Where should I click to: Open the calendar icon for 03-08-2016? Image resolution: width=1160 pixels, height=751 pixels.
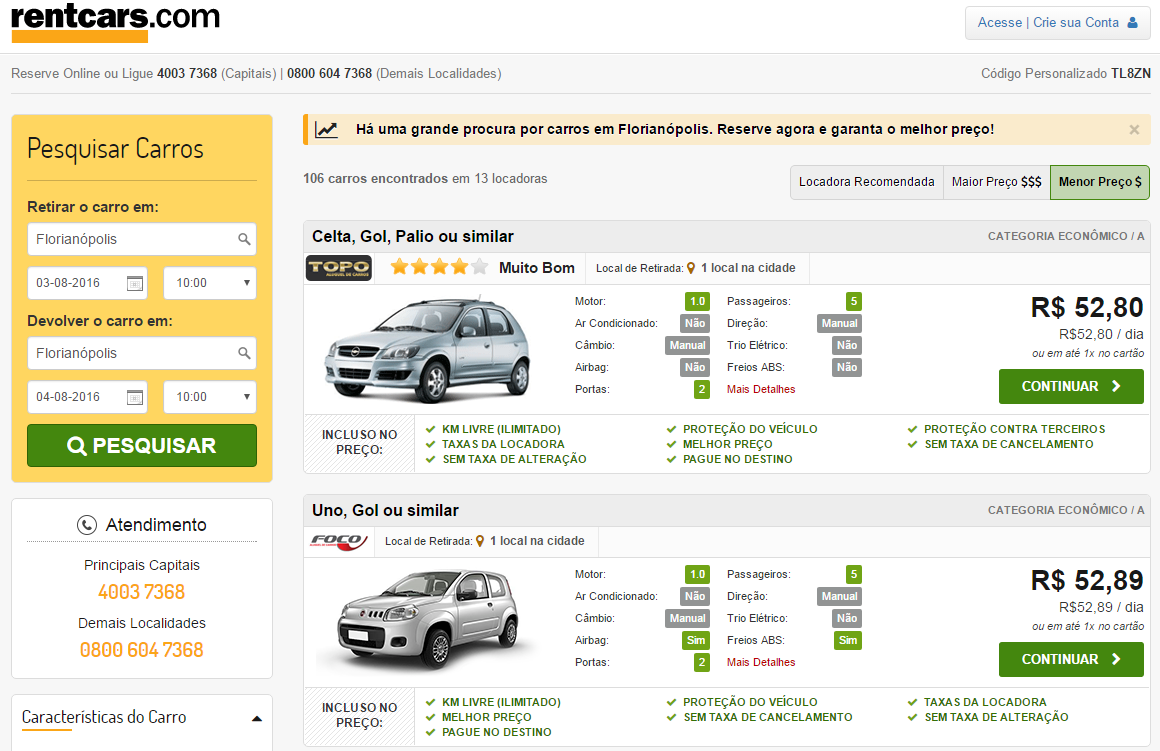point(135,283)
